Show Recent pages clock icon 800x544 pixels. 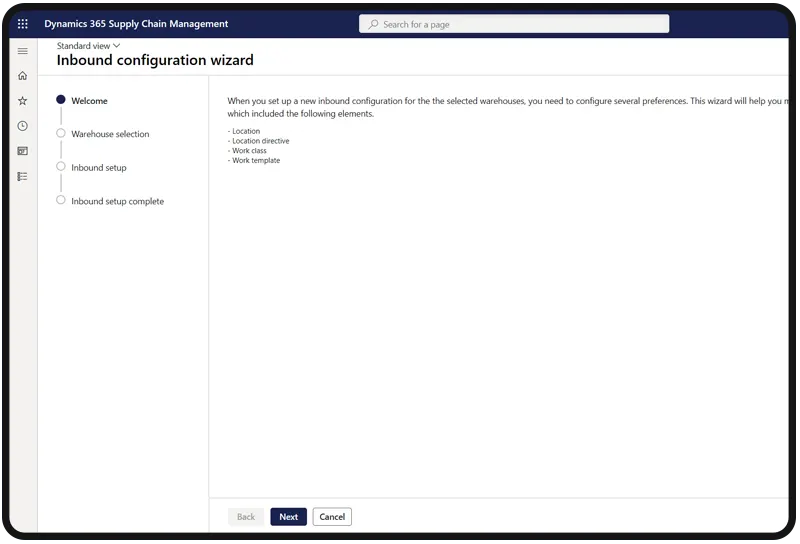[x=23, y=126]
